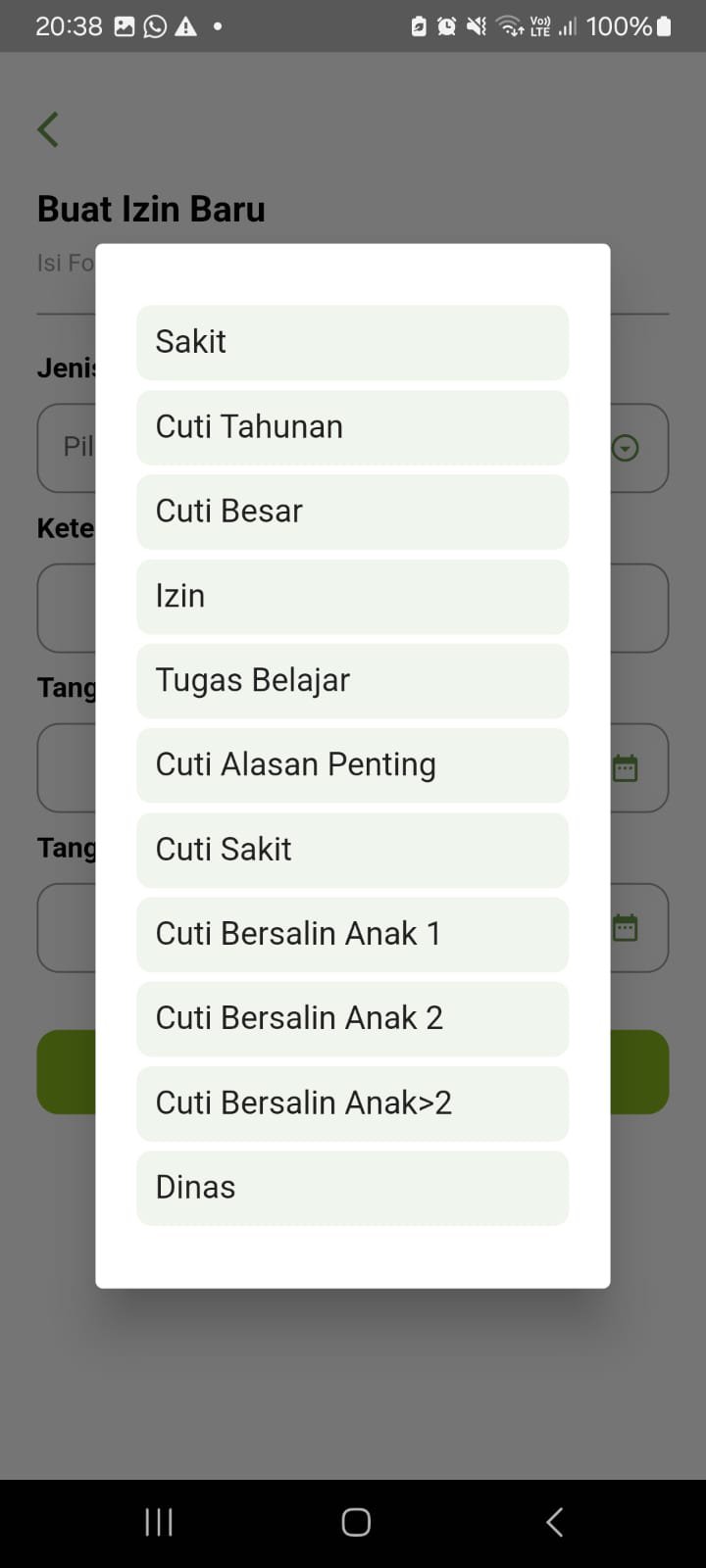Image resolution: width=706 pixels, height=1568 pixels.
Task: Pick the Cuti Sakit option
Action: (352, 850)
